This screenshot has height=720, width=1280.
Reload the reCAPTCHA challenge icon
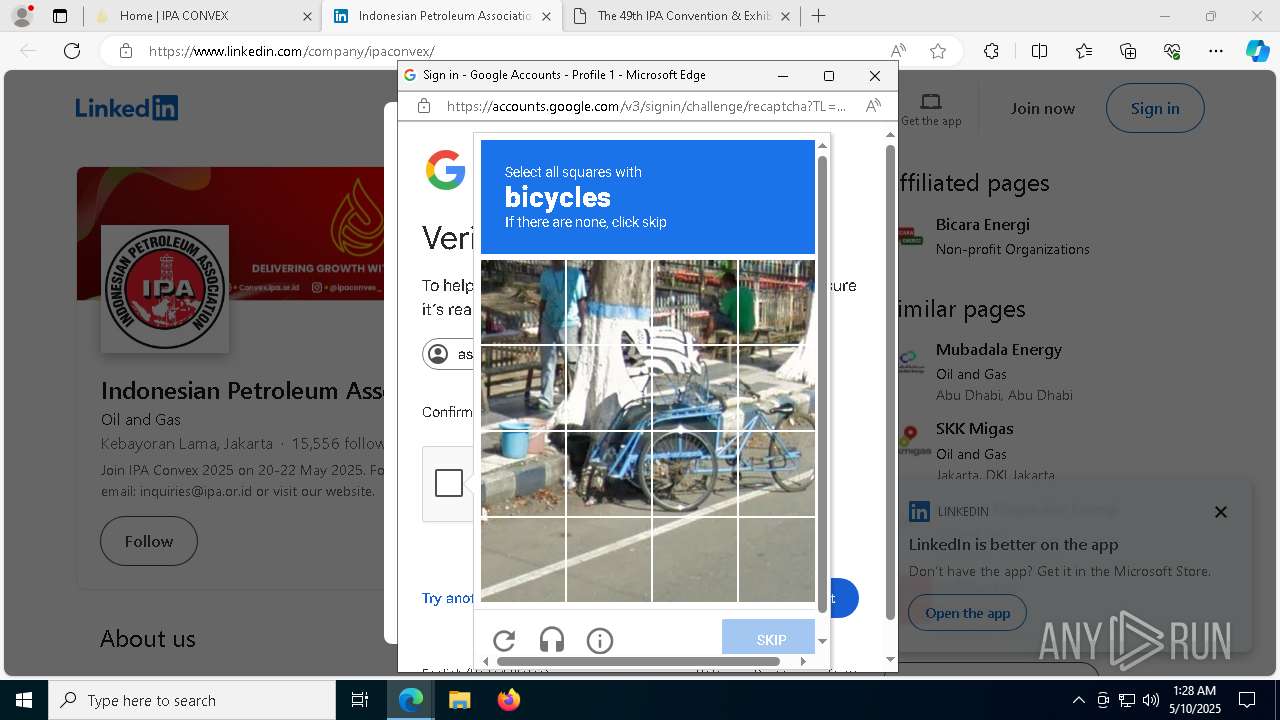[504, 641]
